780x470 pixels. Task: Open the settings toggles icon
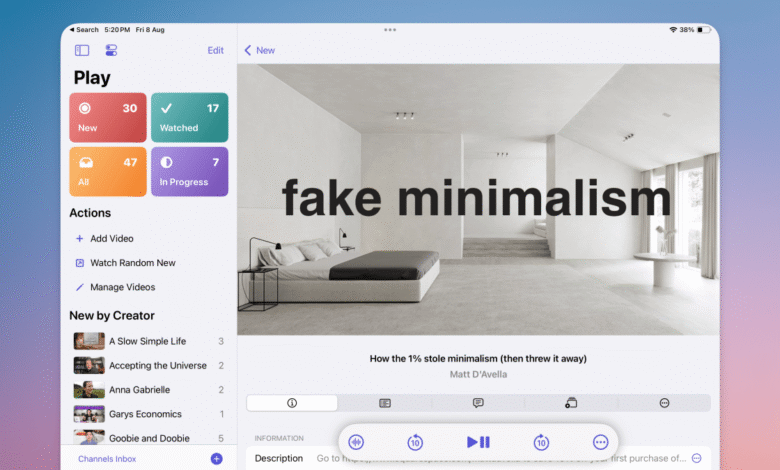tap(111, 50)
